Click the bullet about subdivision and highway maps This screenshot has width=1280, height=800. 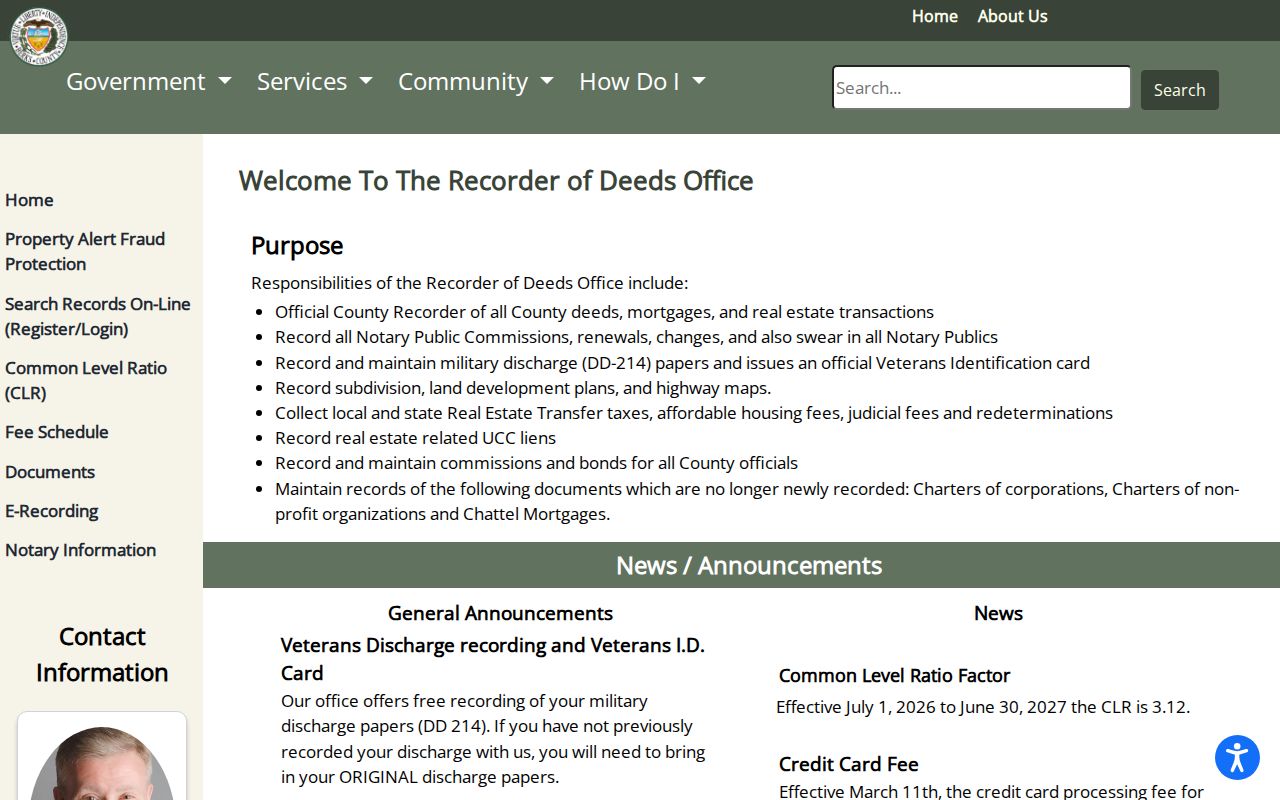point(523,388)
